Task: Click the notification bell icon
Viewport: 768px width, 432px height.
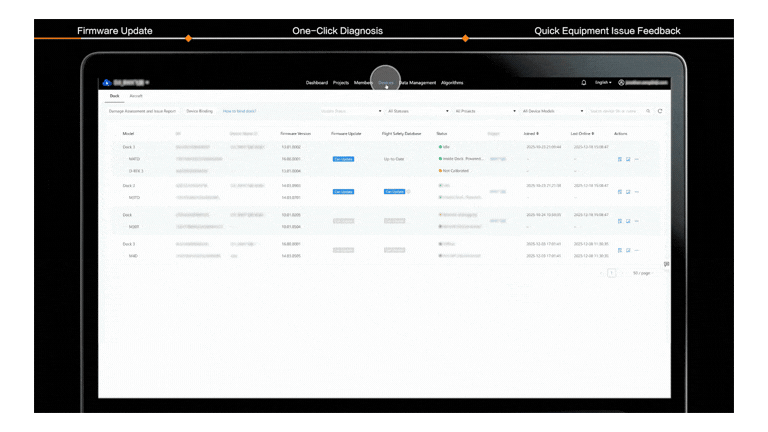Action: 584,83
